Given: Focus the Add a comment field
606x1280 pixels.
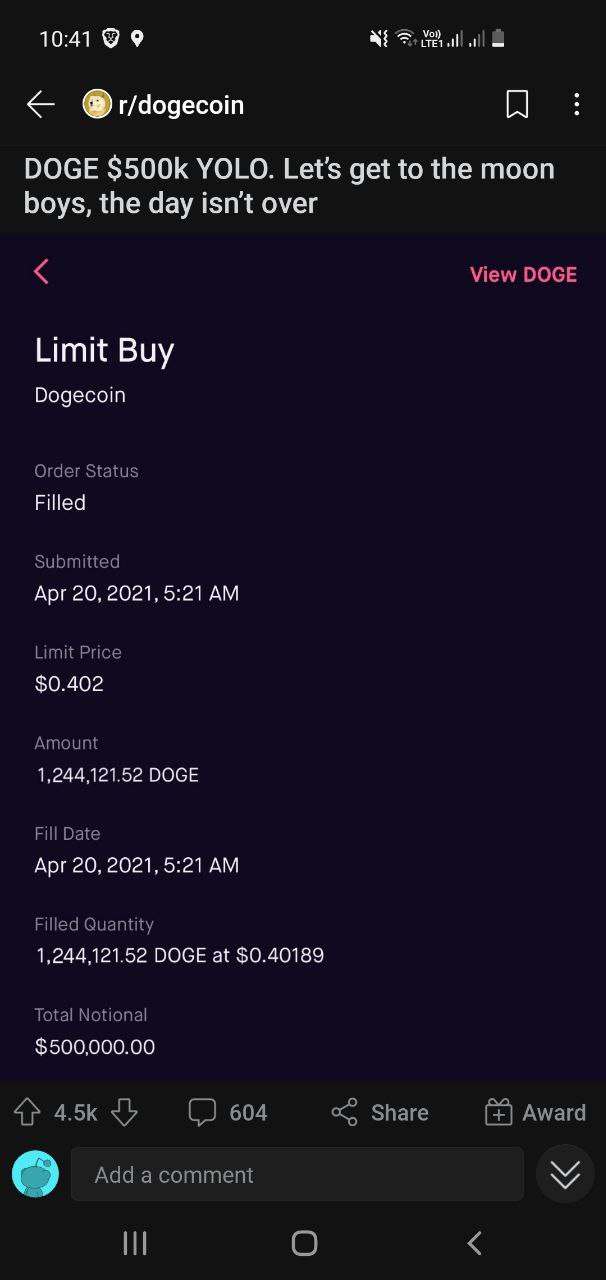Looking at the screenshot, I should [297, 1174].
